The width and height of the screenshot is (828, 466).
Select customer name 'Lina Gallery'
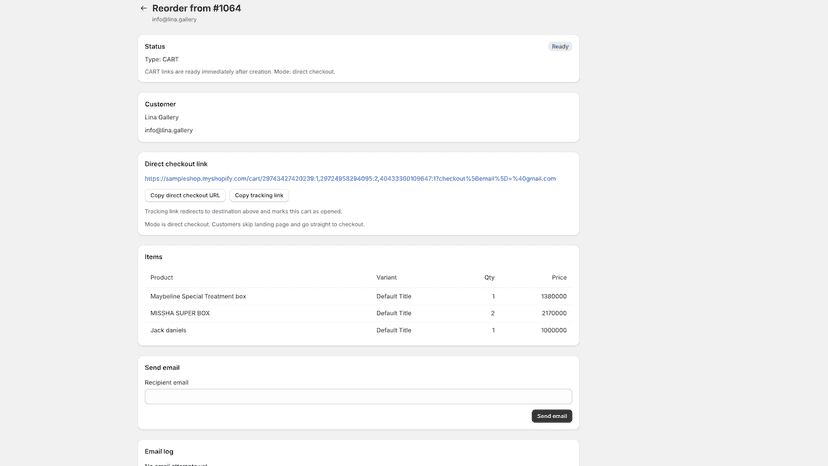pos(162,117)
